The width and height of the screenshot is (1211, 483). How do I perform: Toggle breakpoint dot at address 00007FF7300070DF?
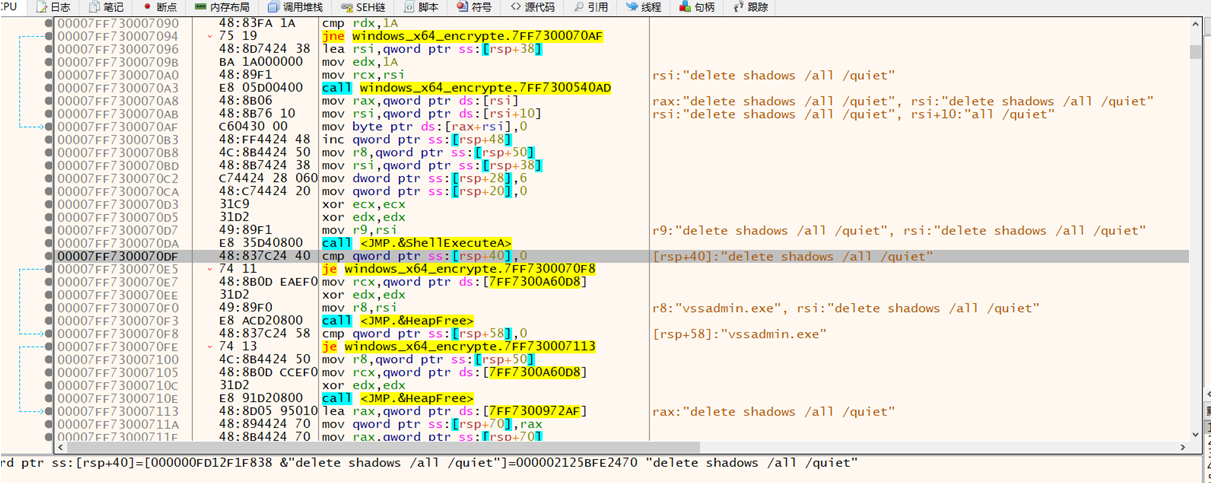click(x=51, y=257)
